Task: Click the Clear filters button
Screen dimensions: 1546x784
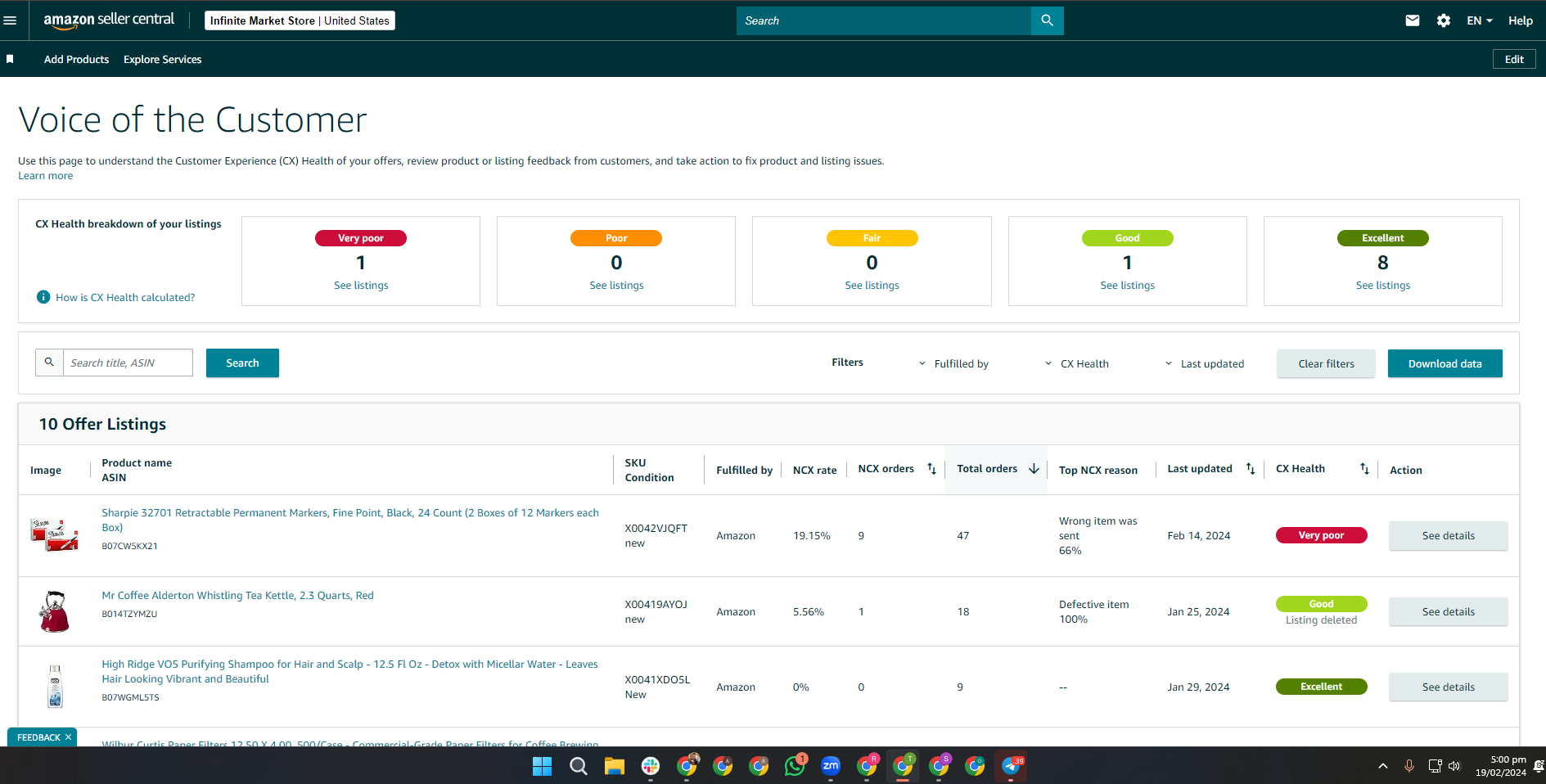Action: (1326, 363)
